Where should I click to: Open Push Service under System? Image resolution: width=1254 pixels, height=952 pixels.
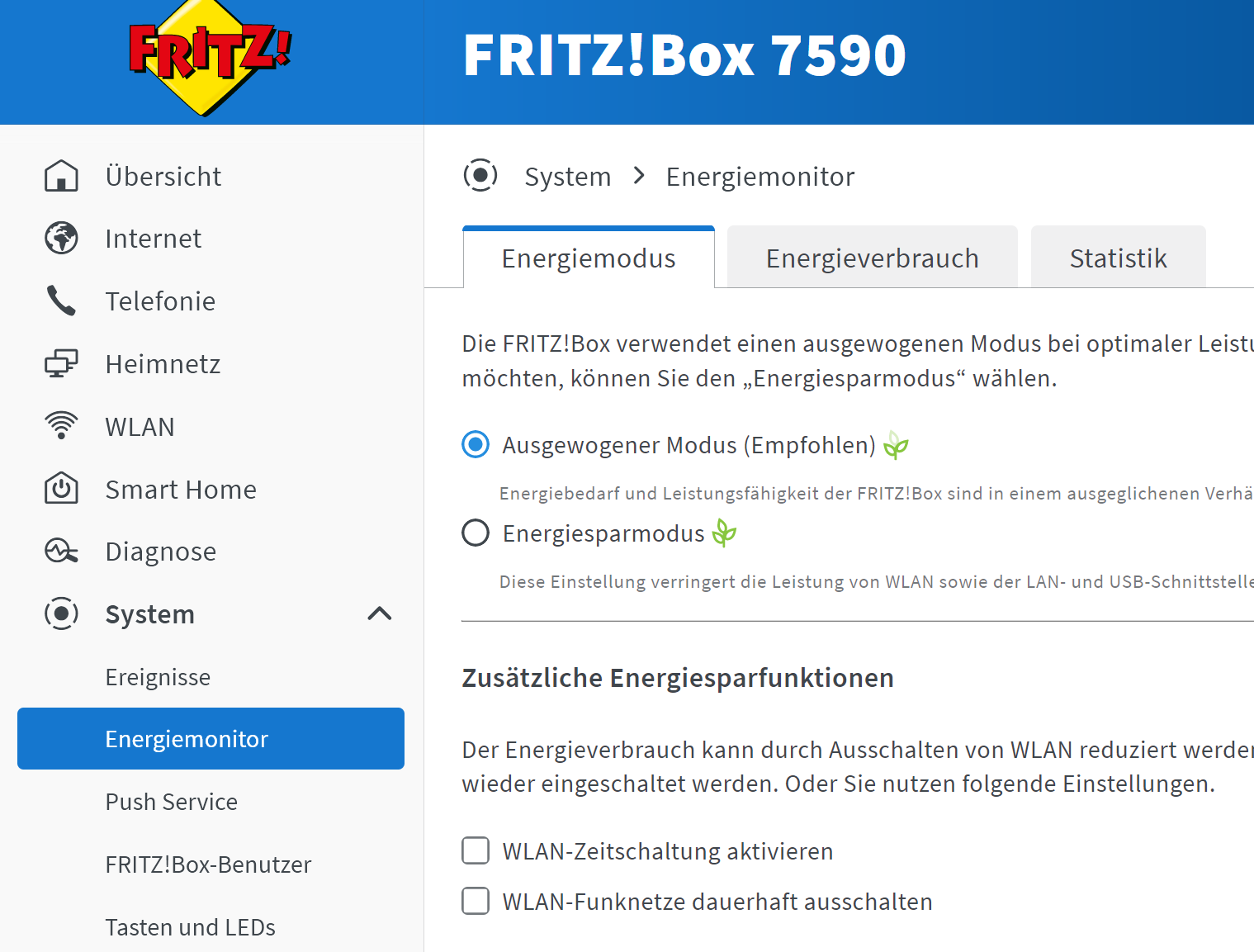tap(172, 802)
